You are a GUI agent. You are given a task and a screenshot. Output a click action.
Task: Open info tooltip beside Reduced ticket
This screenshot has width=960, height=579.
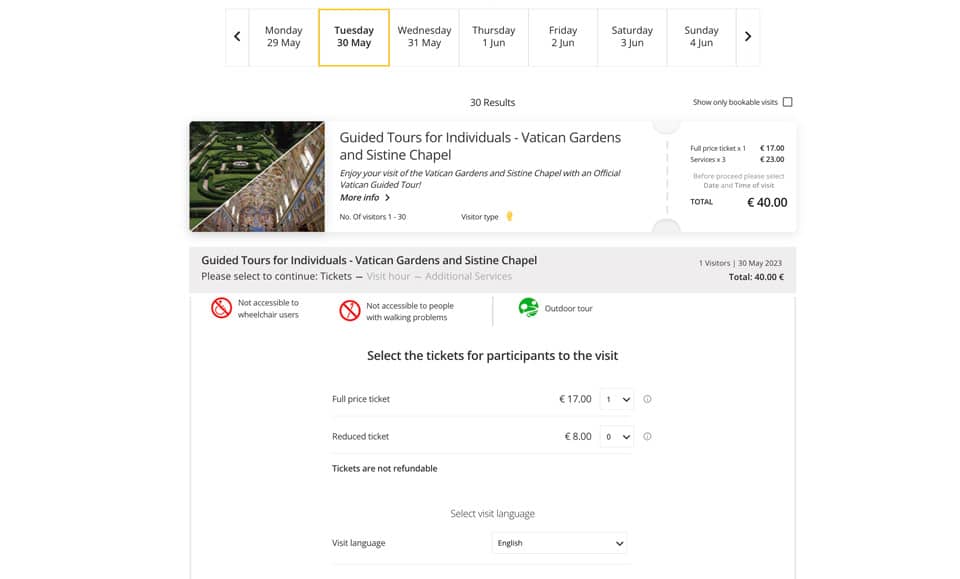[x=647, y=436]
